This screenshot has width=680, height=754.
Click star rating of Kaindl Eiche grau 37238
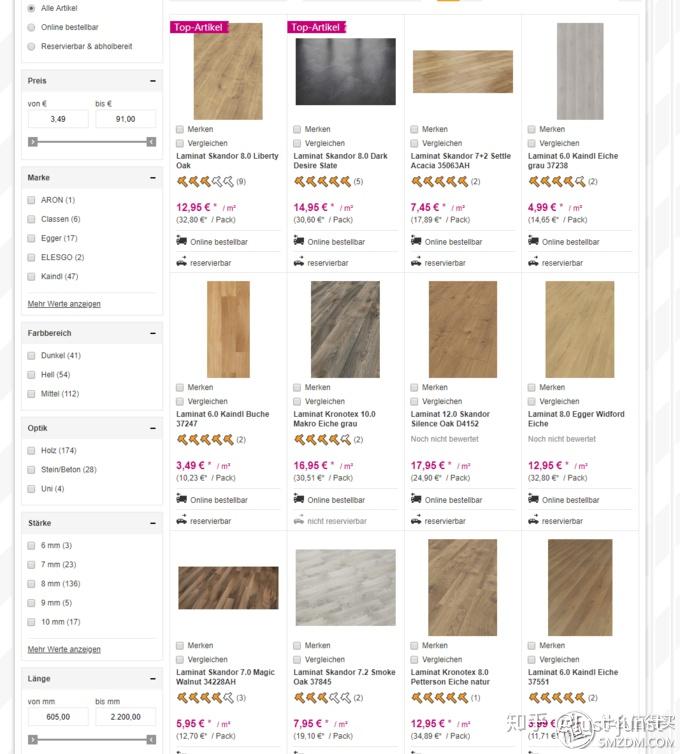[x=557, y=182]
